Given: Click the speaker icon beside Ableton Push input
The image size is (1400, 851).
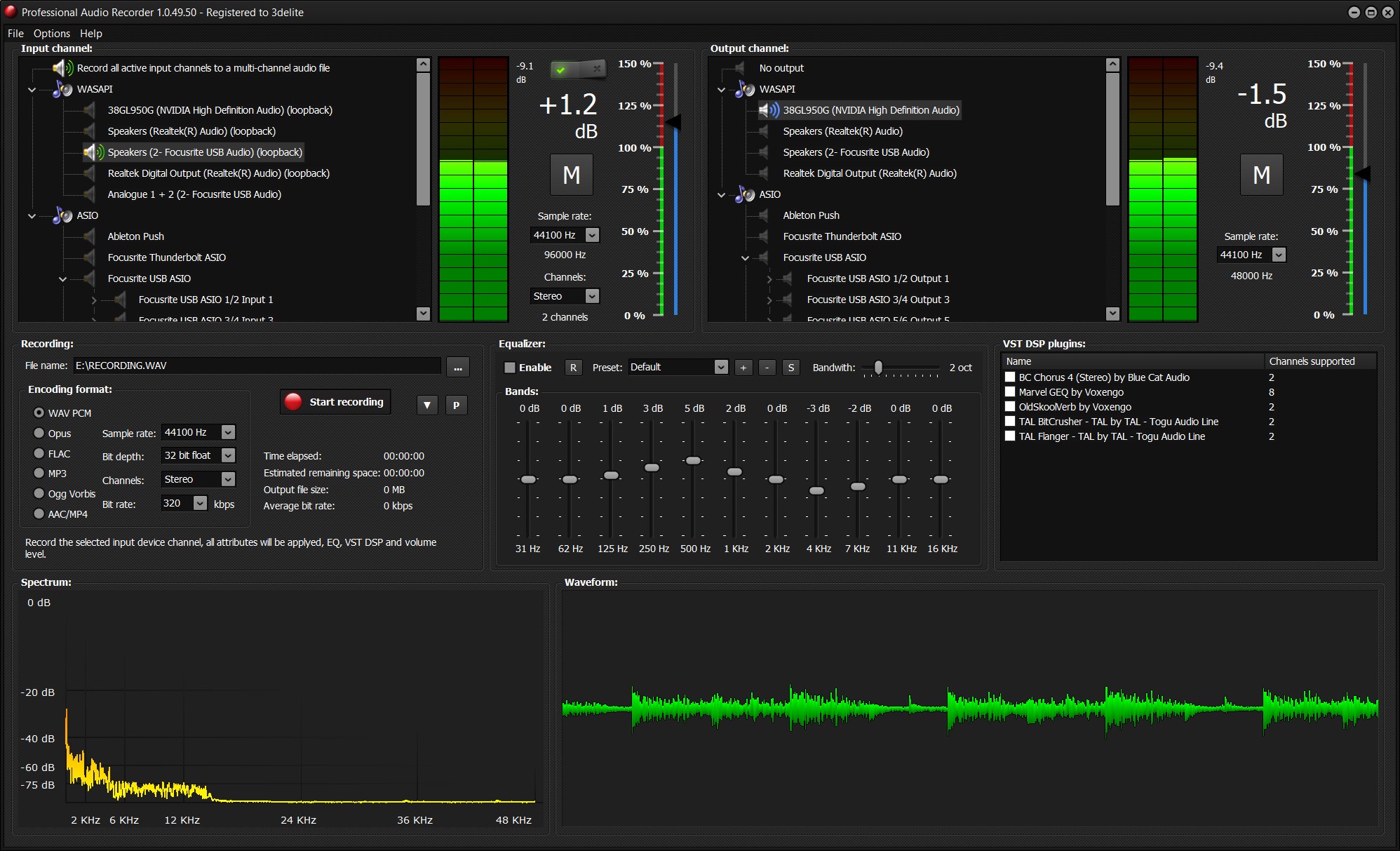Looking at the screenshot, I should point(89,236).
